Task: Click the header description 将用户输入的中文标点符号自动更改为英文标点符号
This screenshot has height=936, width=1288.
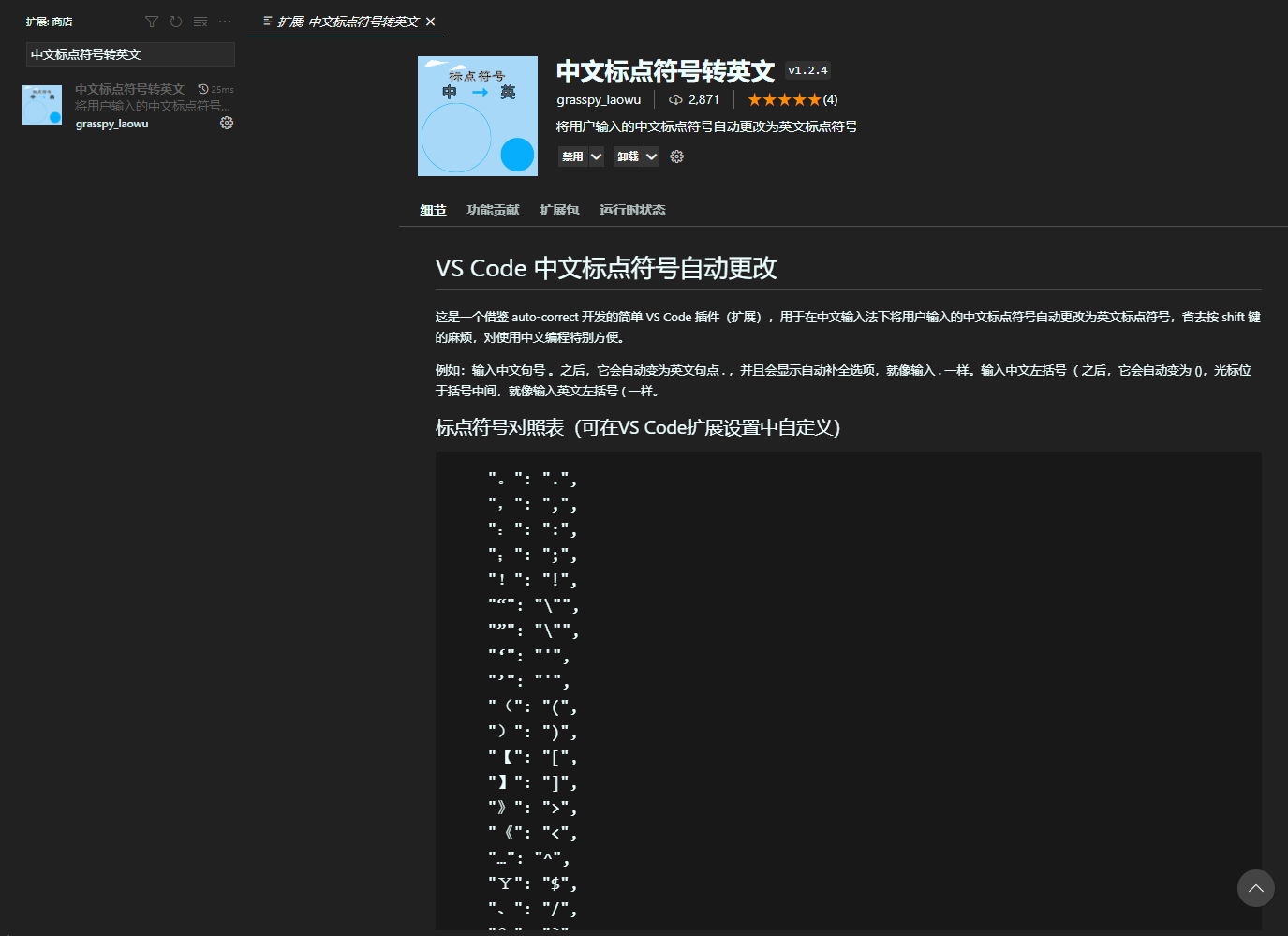Action: pyautogui.click(x=707, y=126)
